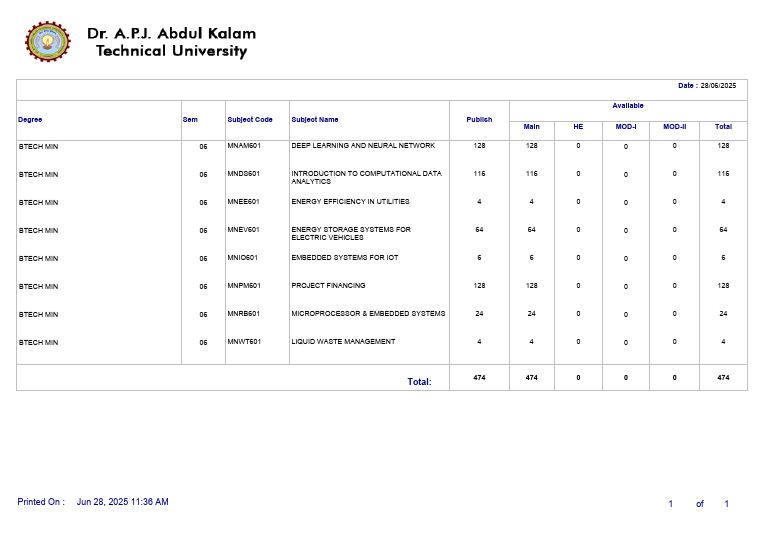768x544 pixels.
Task: Click the last-column grand total 474
Action: [x=723, y=378]
